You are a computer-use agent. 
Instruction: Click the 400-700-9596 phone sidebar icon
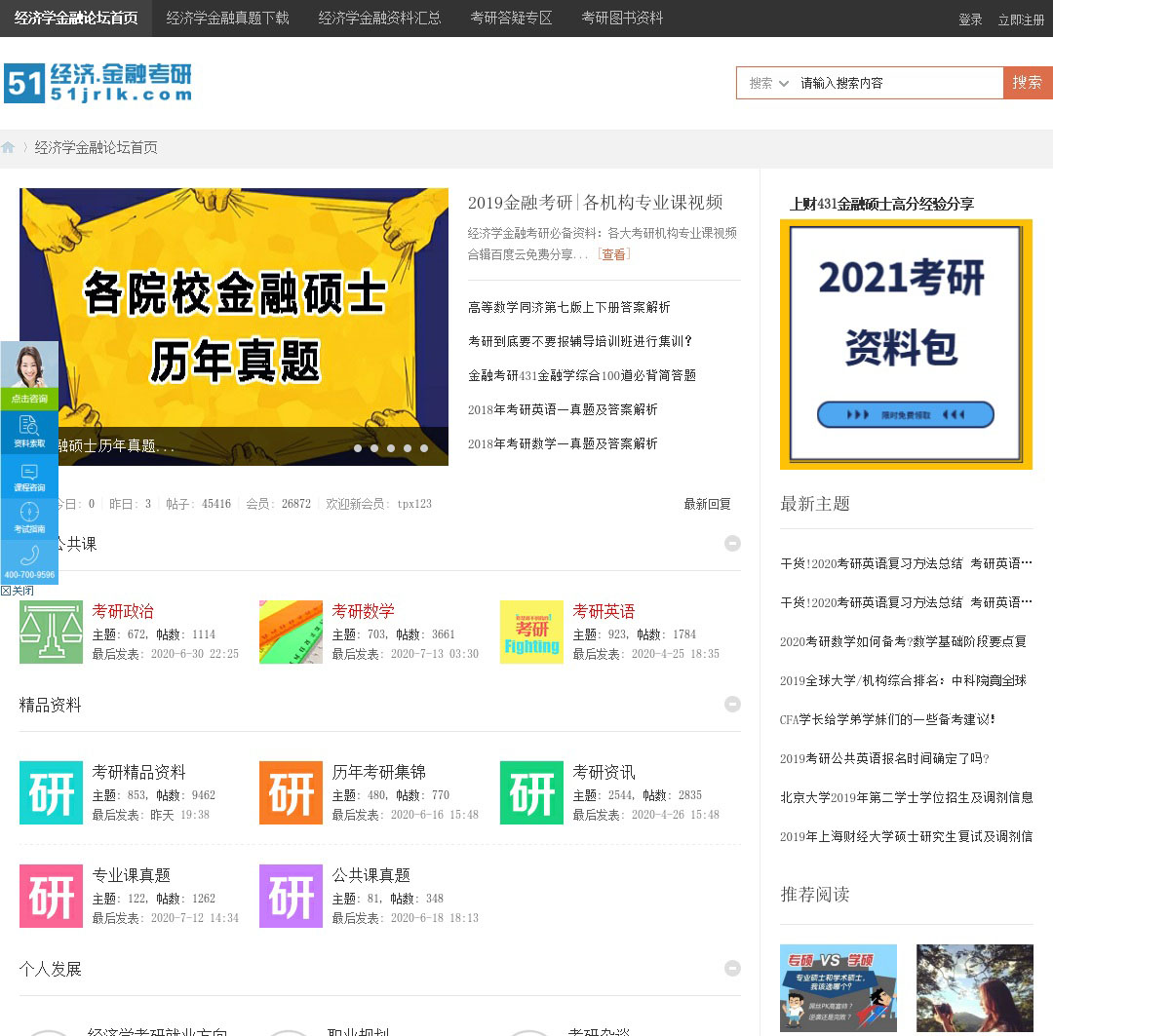tap(29, 561)
